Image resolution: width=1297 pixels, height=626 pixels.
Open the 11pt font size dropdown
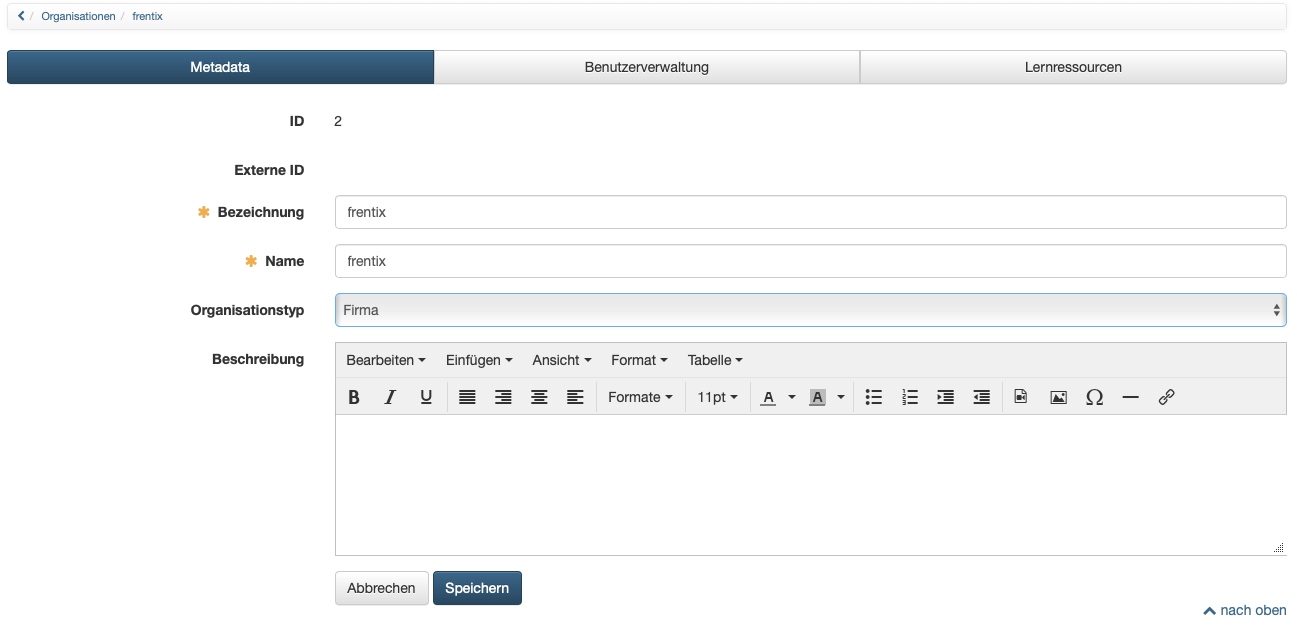point(717,397)
